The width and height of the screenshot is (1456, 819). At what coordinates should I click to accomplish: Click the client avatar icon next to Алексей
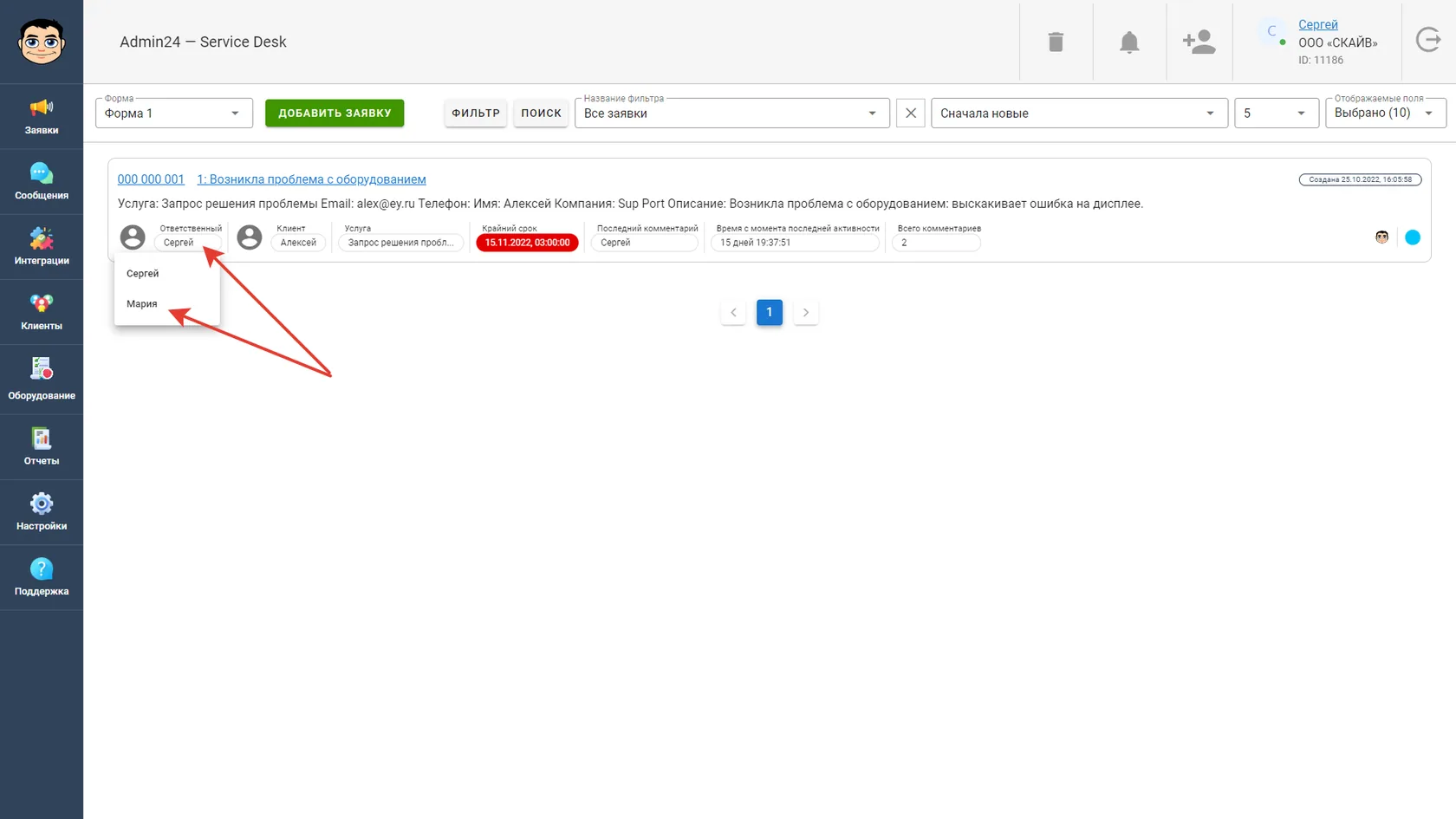pos(250,237)
